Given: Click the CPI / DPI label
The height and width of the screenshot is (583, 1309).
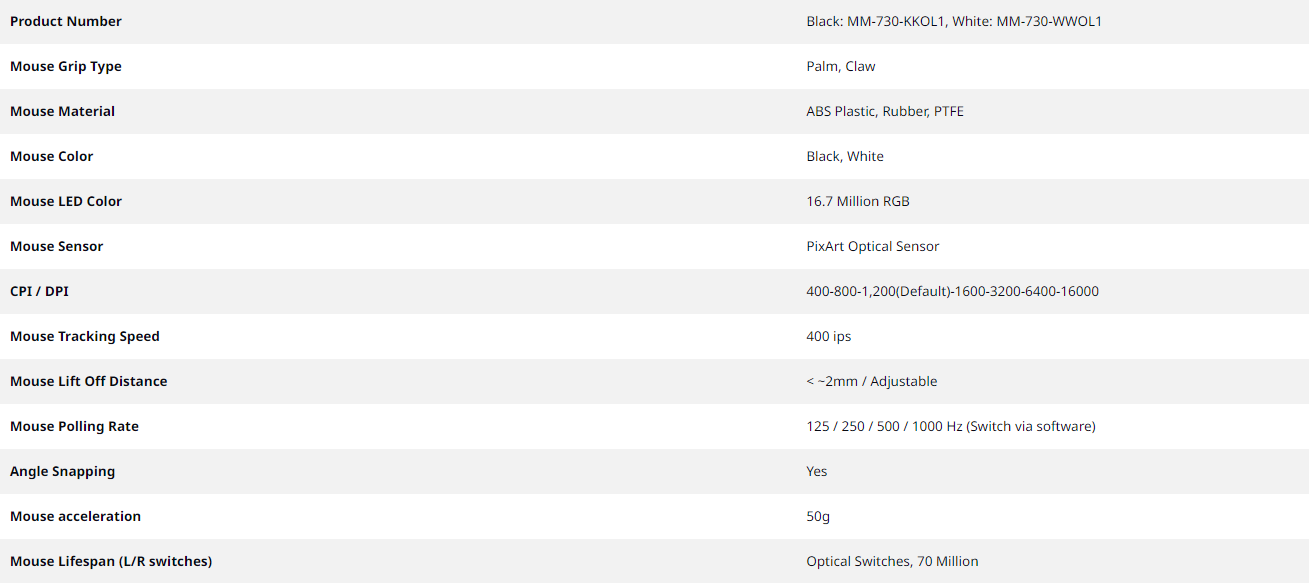Looking at the screenshot, I should (x=40, y=291).
